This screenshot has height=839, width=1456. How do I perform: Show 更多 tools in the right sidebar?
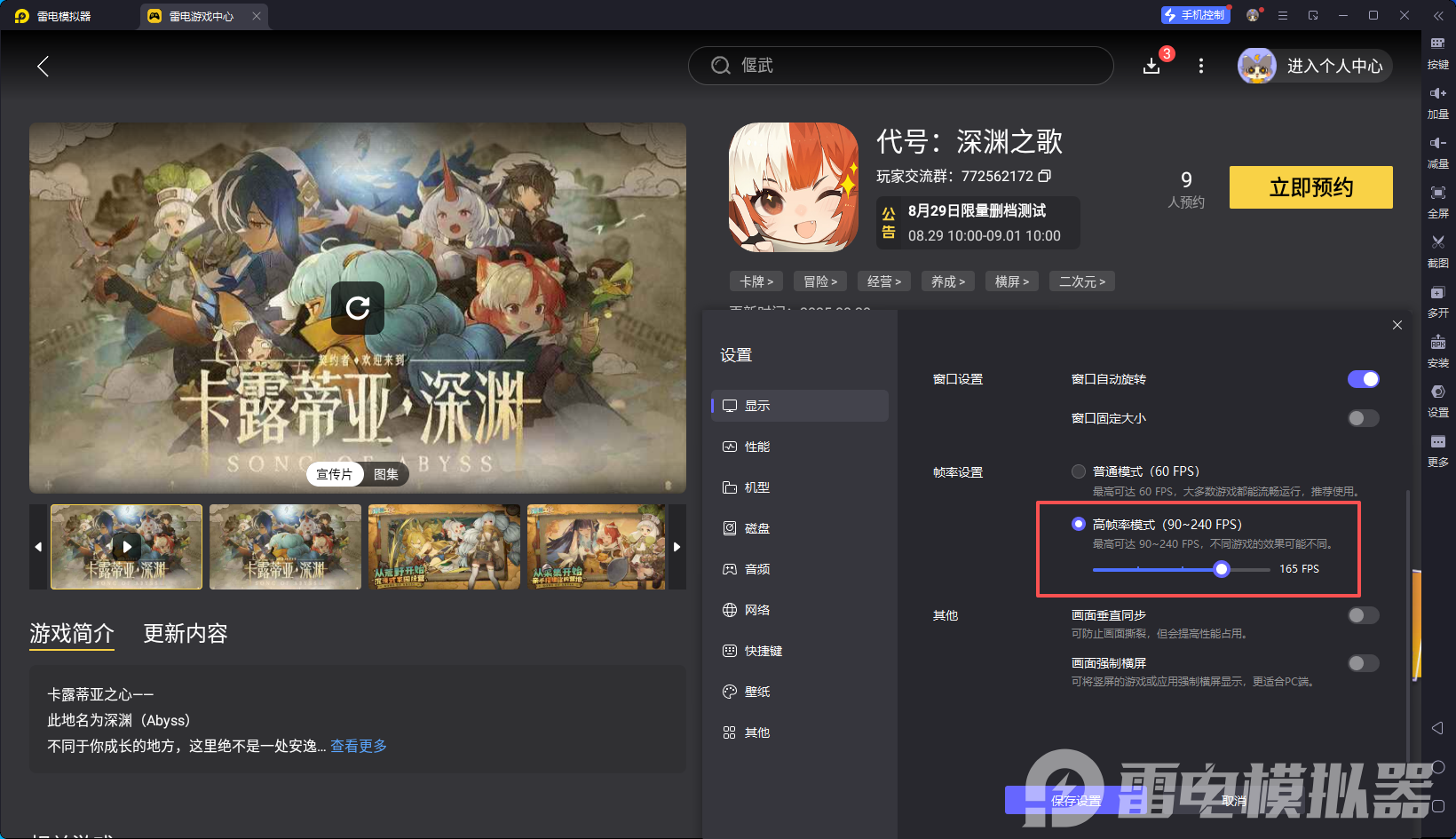(x=1438, y=449)
